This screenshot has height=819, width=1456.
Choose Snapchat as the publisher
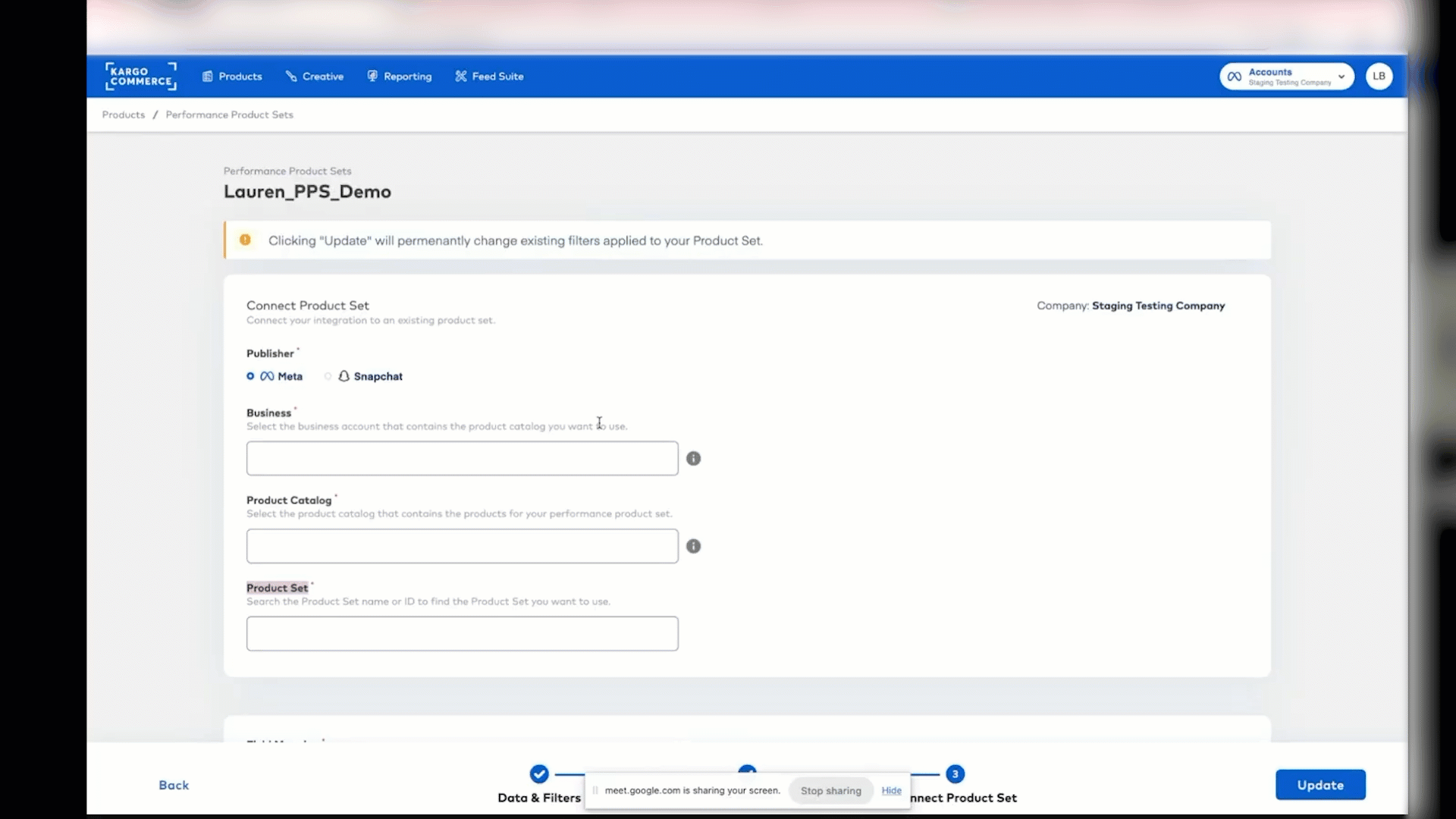(328, 376)
